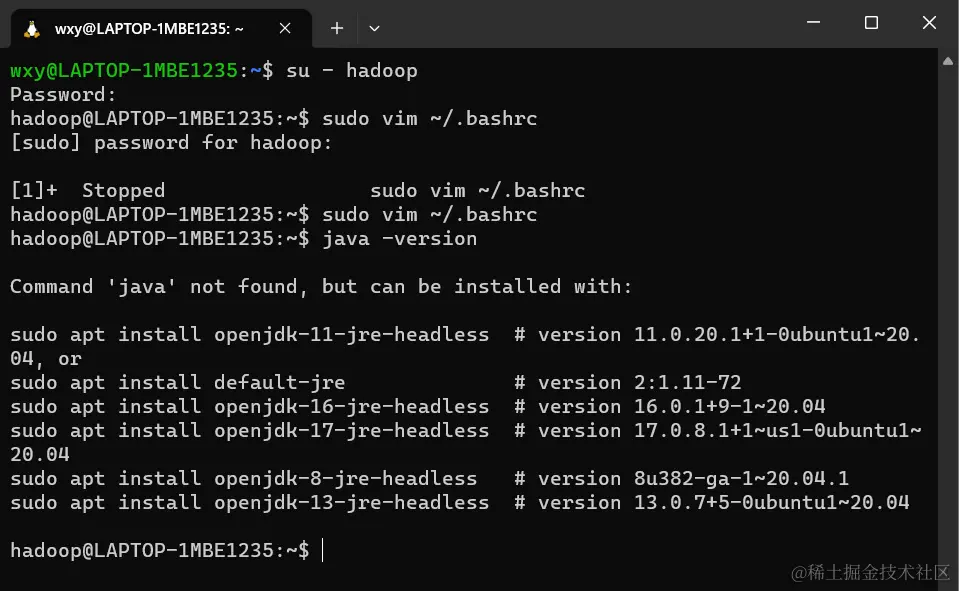Maximize the terminal window
The height and width of the screenshot is (591, 959).
871,23
